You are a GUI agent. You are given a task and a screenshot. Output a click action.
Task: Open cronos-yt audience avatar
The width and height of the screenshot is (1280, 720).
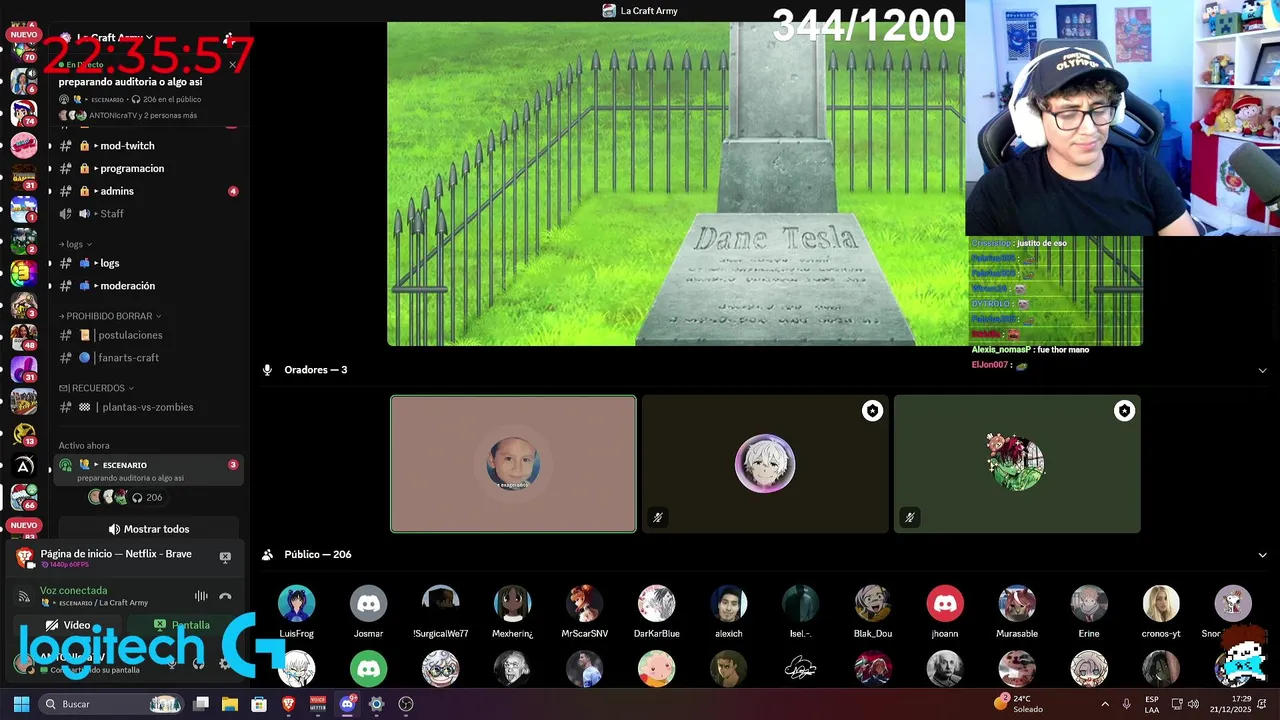tap(1160, 603)
